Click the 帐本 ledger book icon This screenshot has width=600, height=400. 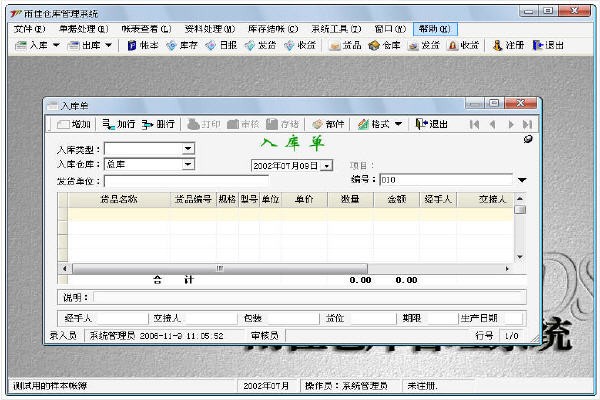[x=143, y=46]
